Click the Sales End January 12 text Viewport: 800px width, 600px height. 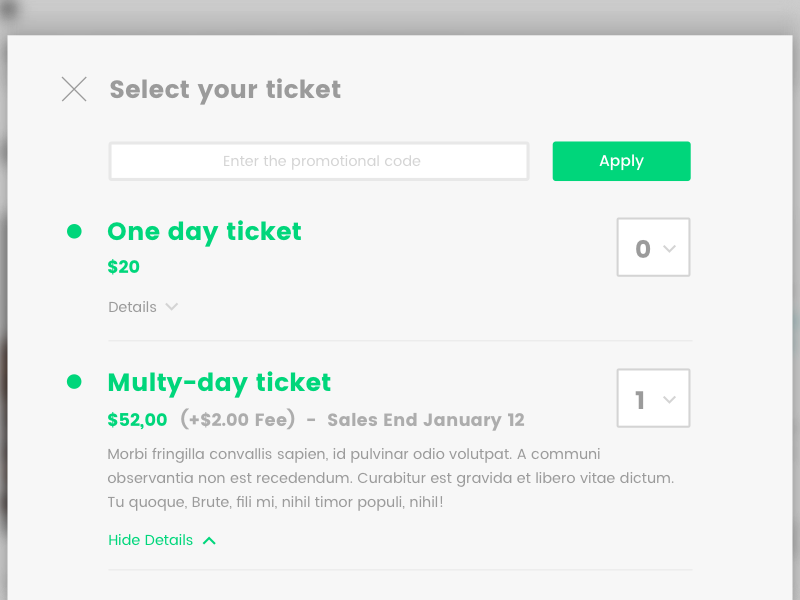[x=425, y=420]
